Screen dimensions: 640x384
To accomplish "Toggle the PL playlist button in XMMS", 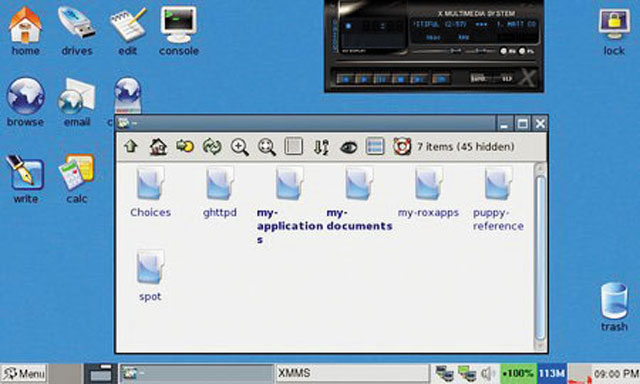I will tap(526, 51).
